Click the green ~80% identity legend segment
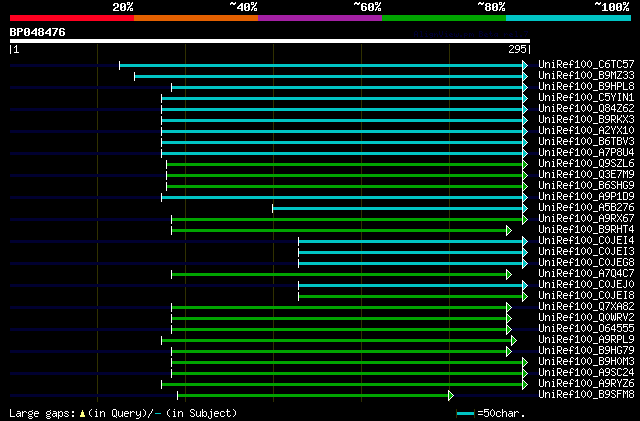640x421 pixels. [x=444, y=18]
